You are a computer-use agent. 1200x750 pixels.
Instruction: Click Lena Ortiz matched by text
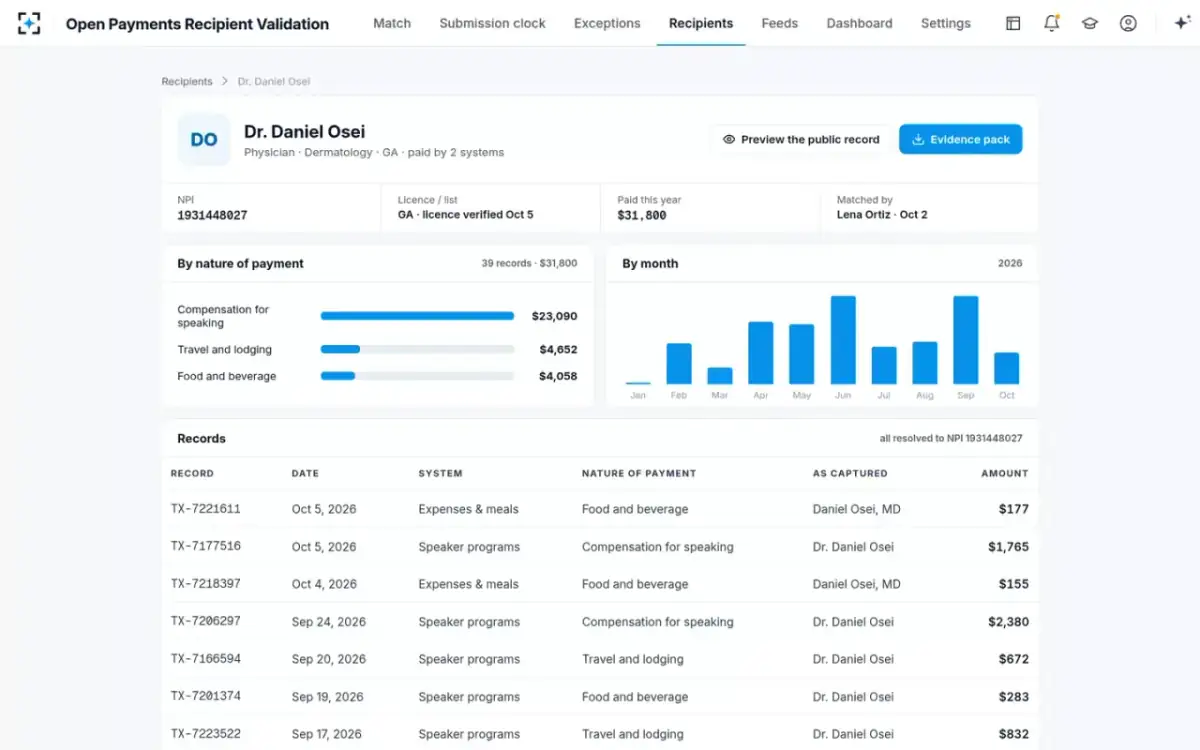click(882, 215)
